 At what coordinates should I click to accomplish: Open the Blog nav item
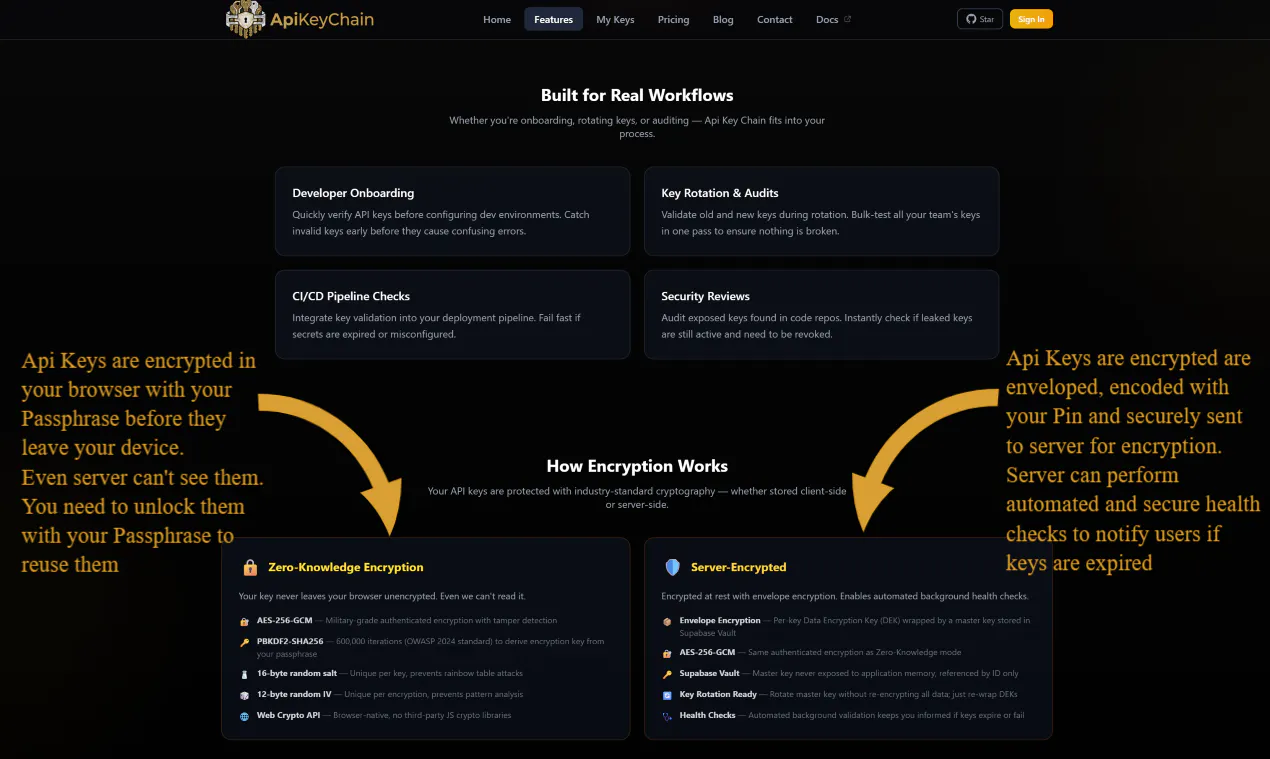723,19
